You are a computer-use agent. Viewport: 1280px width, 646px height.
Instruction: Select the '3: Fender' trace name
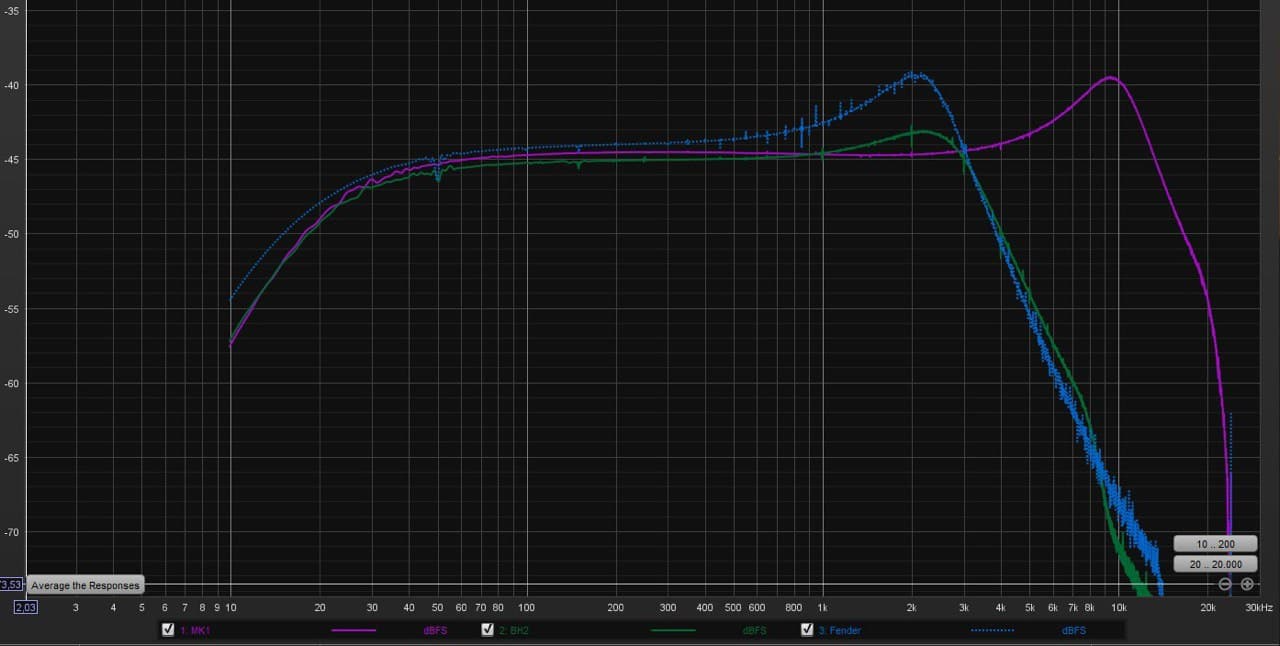tap(839, 631)
